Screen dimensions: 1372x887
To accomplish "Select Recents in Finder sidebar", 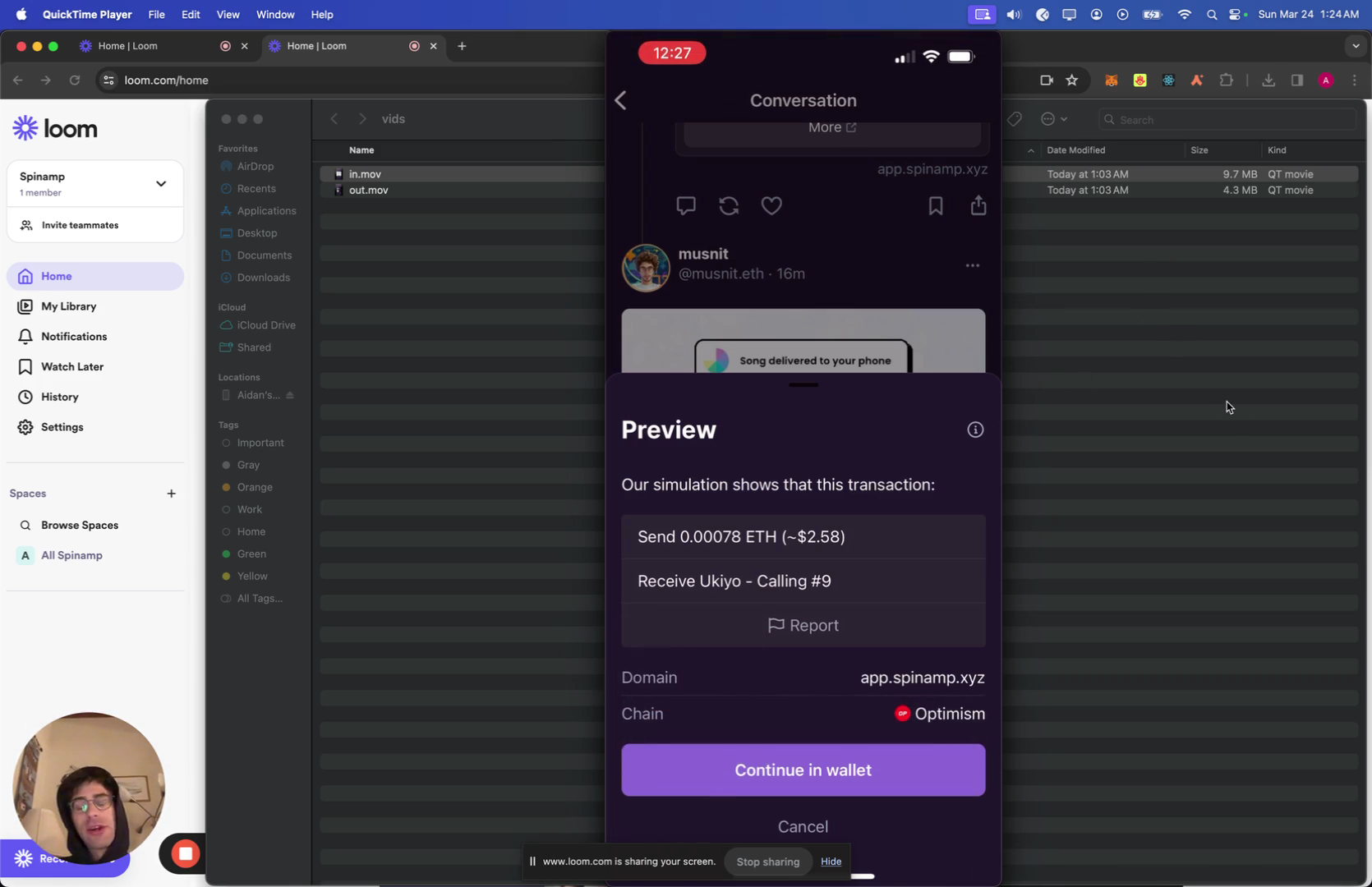I will click(x=256, y=188).
